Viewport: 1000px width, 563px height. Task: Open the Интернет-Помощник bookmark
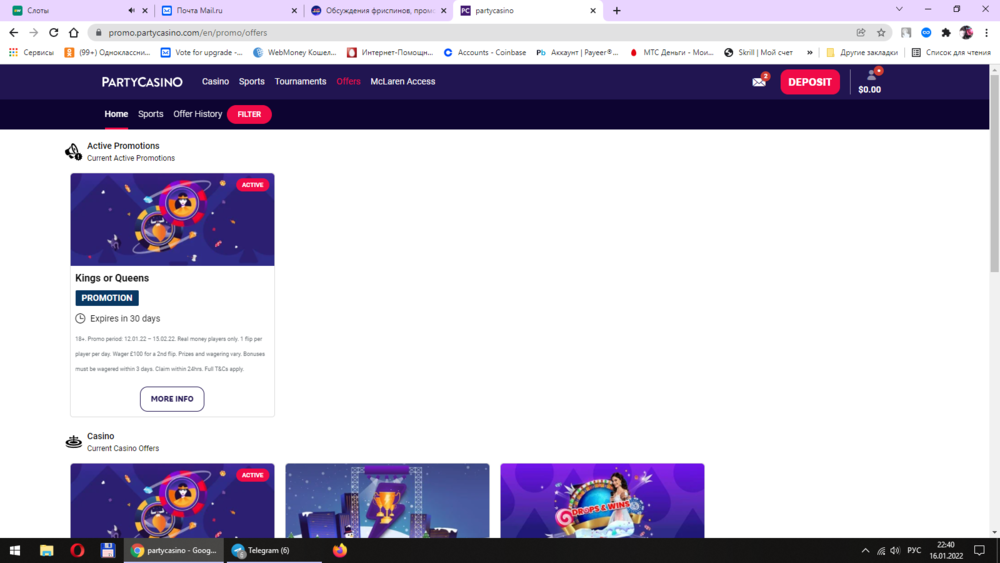pyautogui.click(x=390, y=52)
